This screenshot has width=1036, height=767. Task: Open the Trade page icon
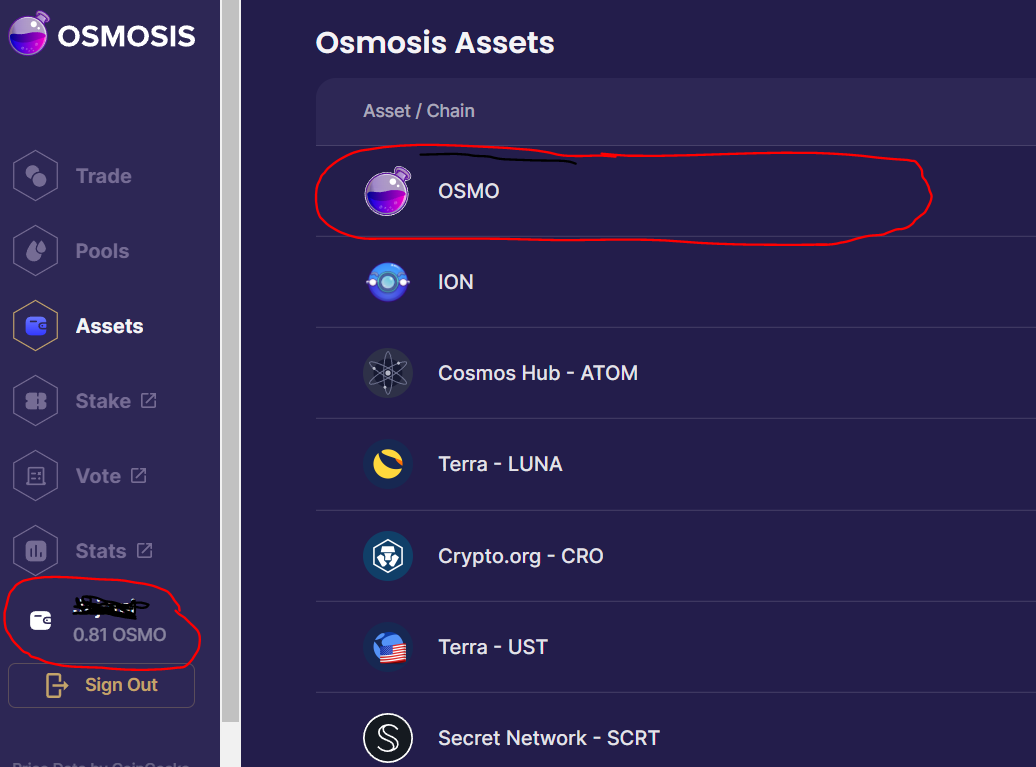35,176
